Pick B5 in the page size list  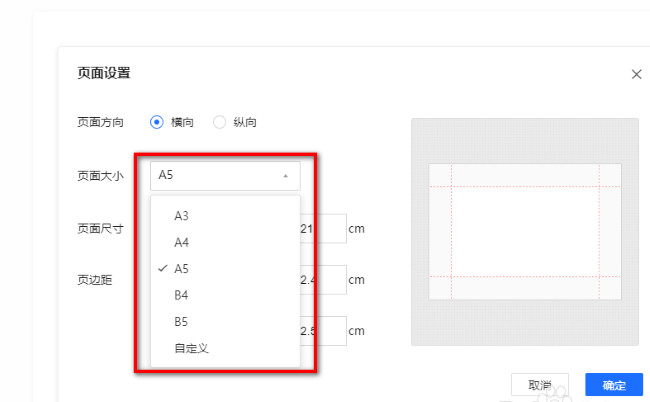[182, 322]
